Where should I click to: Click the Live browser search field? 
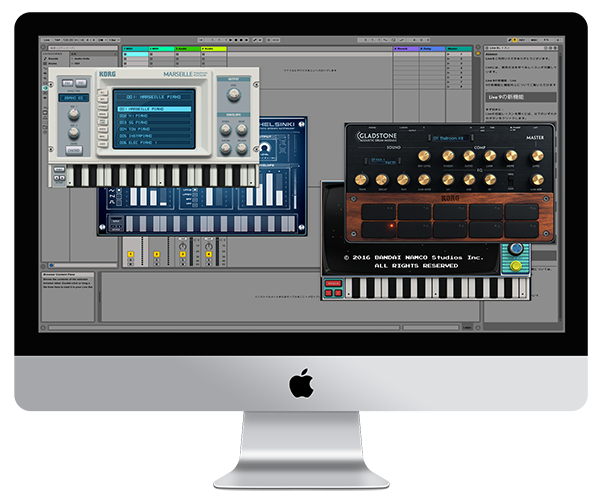pyautogui.click(x=83, y=48)
